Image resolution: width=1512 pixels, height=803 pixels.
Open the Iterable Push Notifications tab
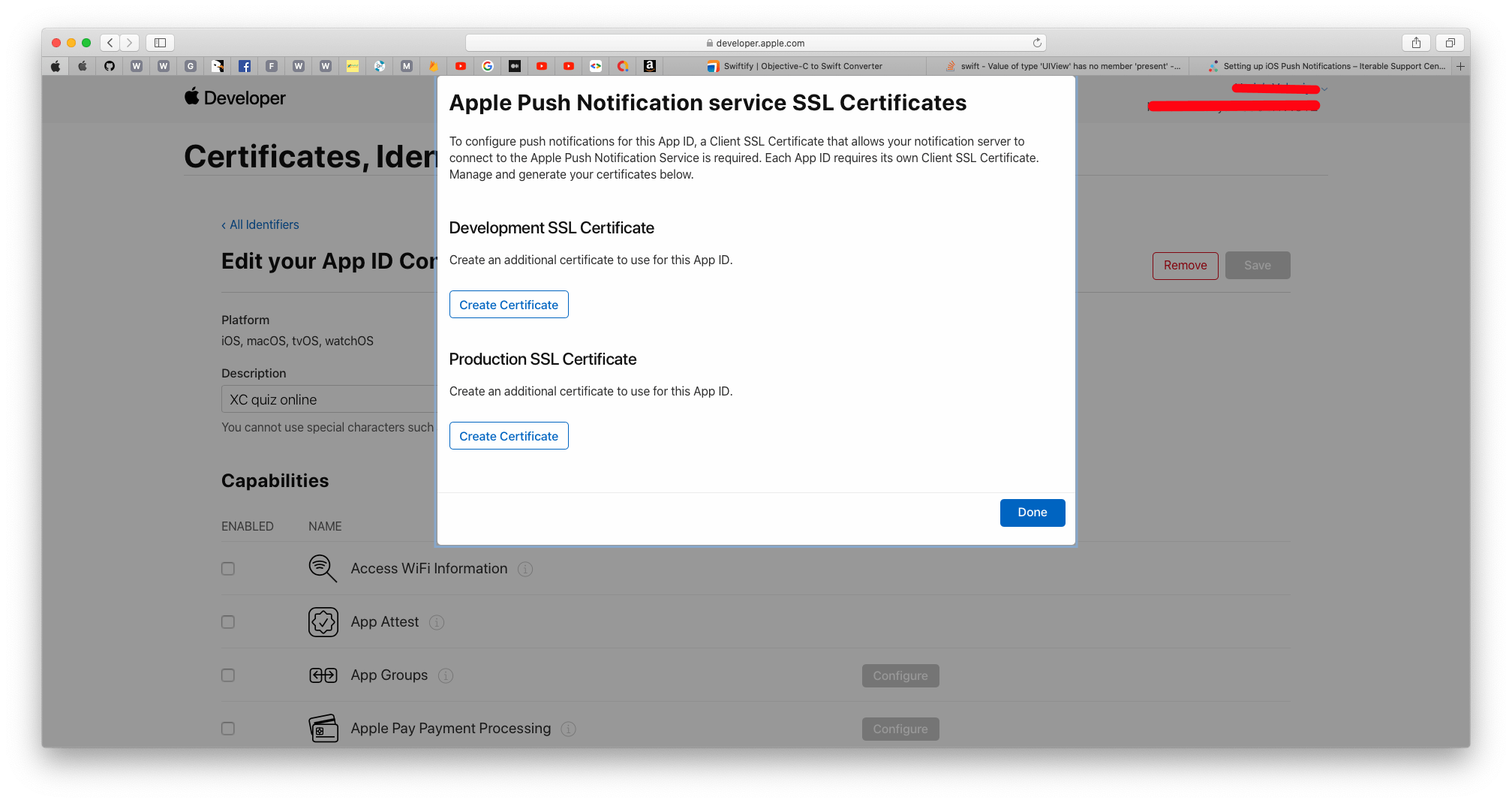pyautogui.click(x=1327, y=66)
